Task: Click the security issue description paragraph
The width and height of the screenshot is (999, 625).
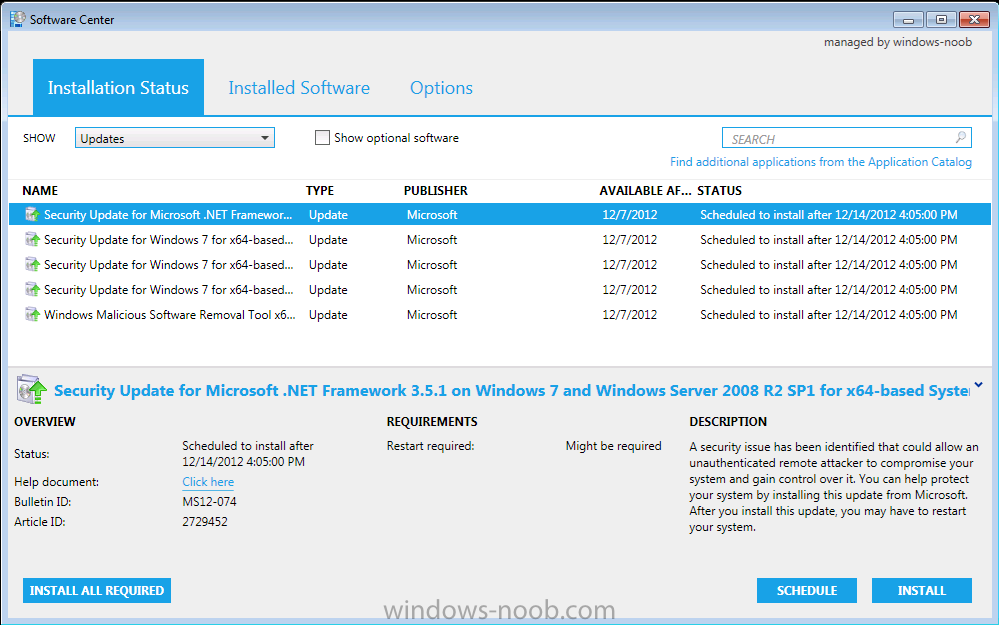Action: point(833,487)
